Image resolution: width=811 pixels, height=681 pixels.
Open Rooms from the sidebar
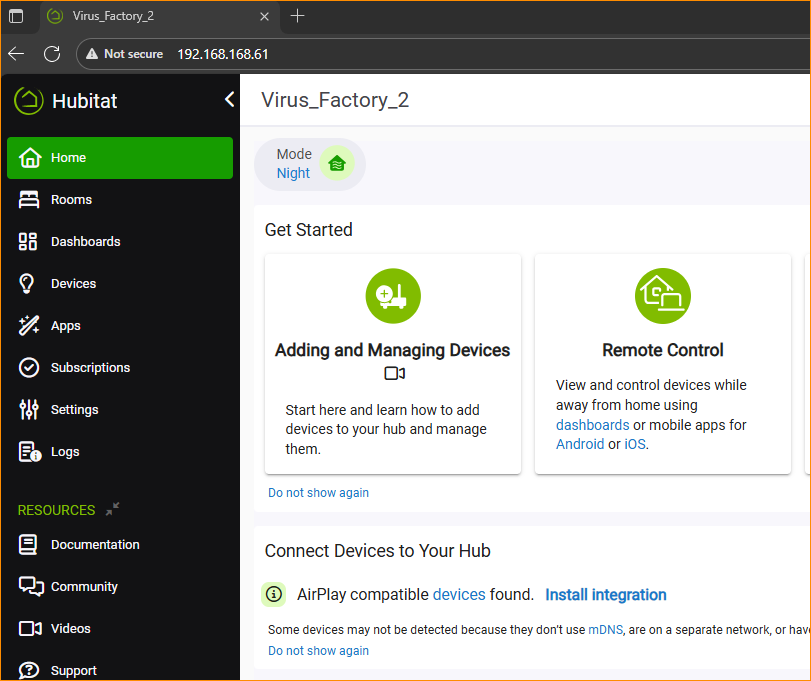click(71, 200)
